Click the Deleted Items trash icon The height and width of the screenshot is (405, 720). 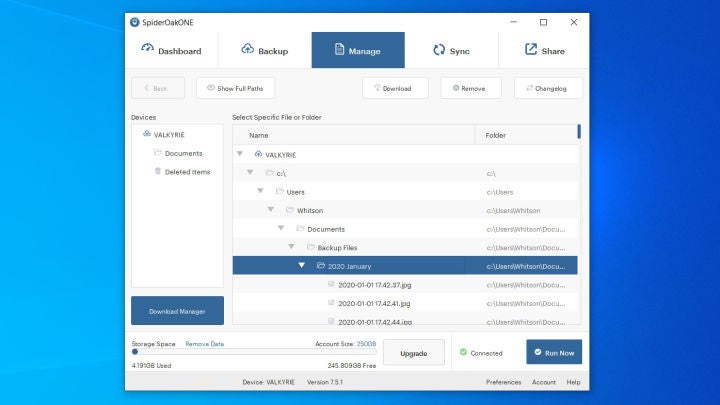(158, 171)
